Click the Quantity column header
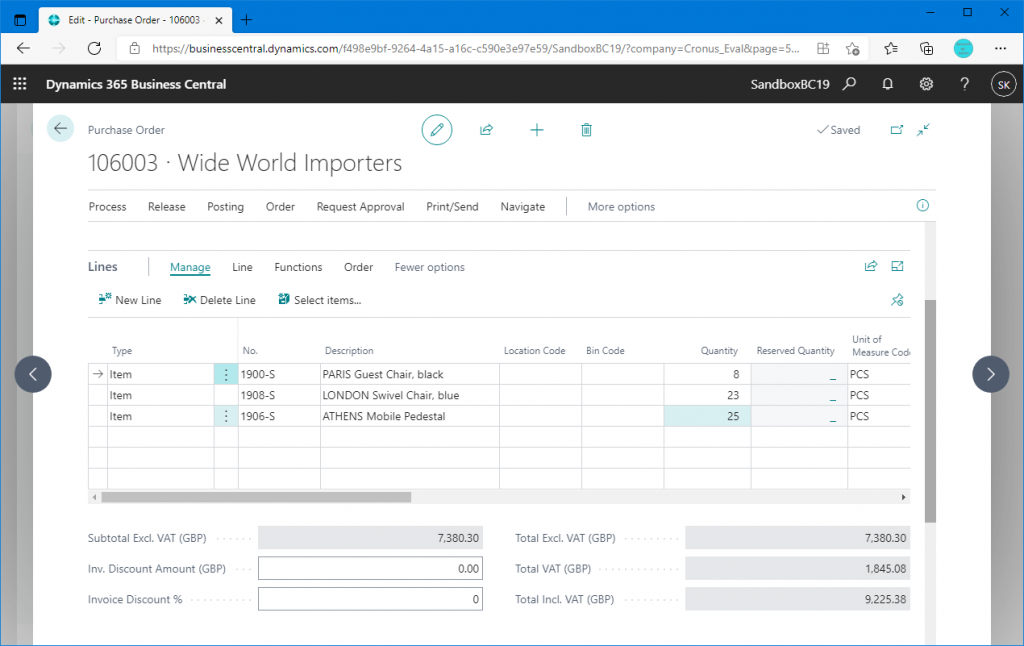 (x=719, y=351)
